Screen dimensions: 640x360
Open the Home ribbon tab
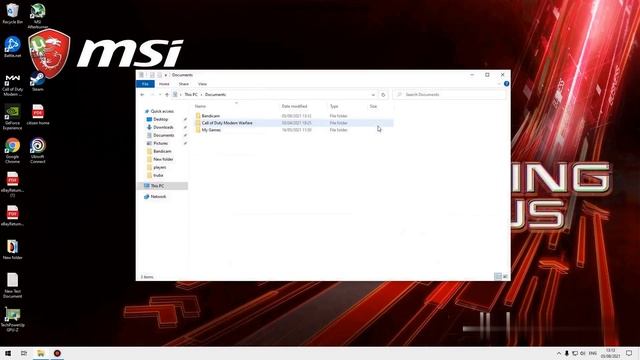coord(164,84)
